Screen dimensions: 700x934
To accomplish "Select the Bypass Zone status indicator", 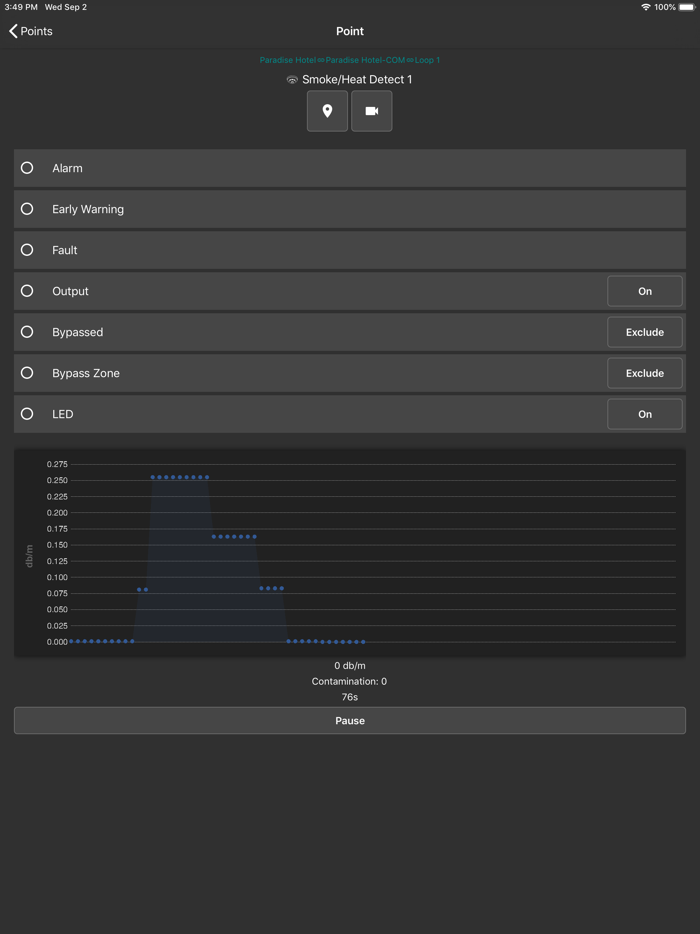I will point(27,373).
